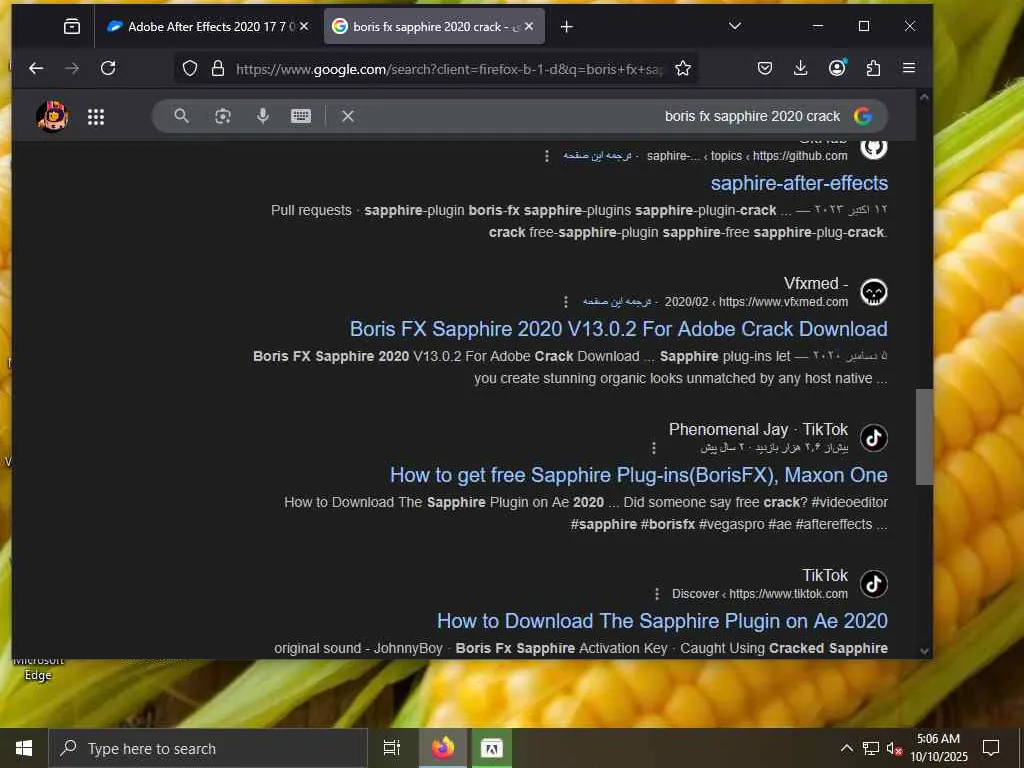This screenshot has width=1024, height=768.
Task: Switch to Adobe After Effects 2020 tab
Action: 207,26
